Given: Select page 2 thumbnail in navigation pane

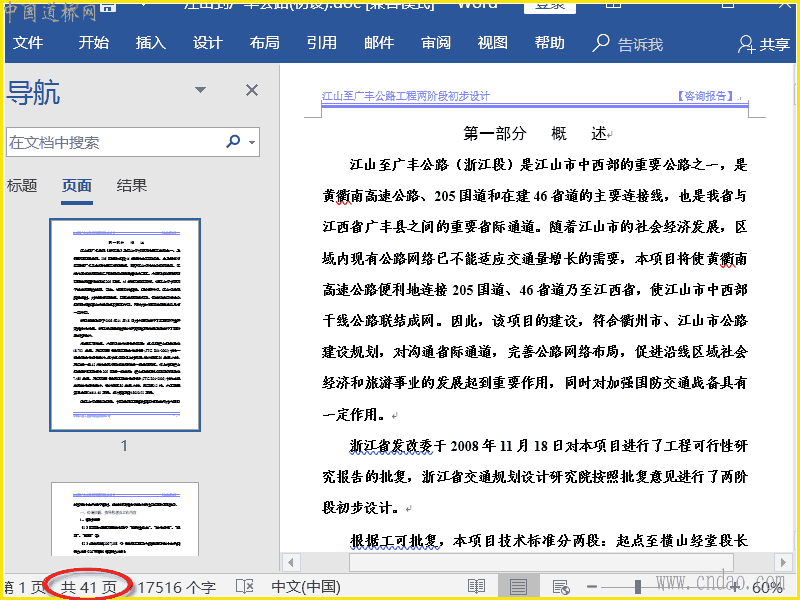Looking at the screenshot, I should click(x=125, y=519).
